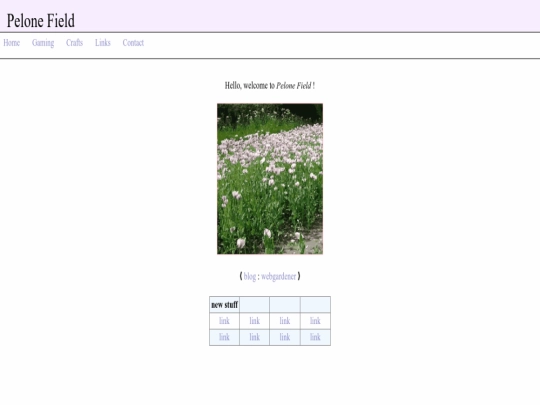Click the welcome message text
540x405 pixels.
pos(270,85)
